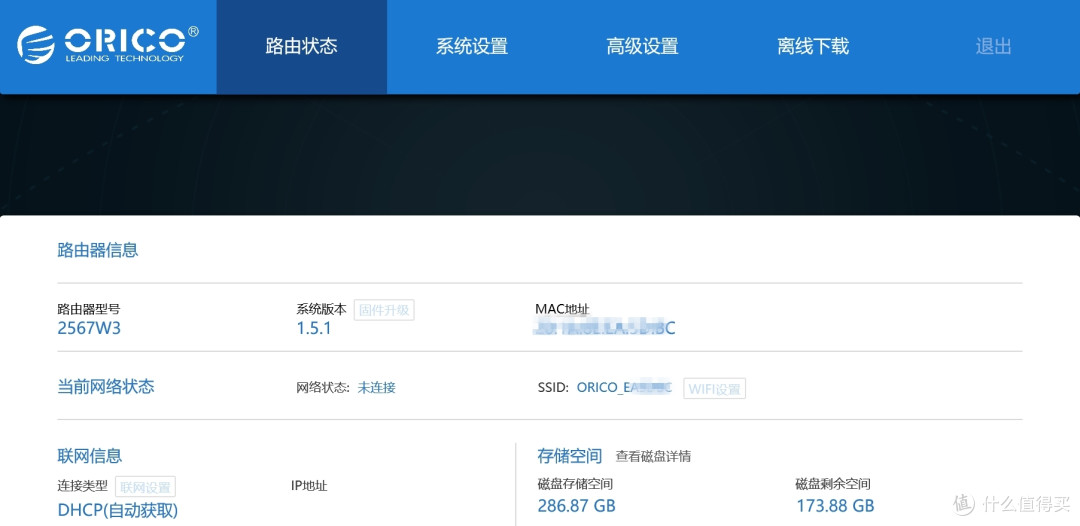Click the ORICO logo
The height and width of the screenshot is (526, 1080).
(108, 45)
